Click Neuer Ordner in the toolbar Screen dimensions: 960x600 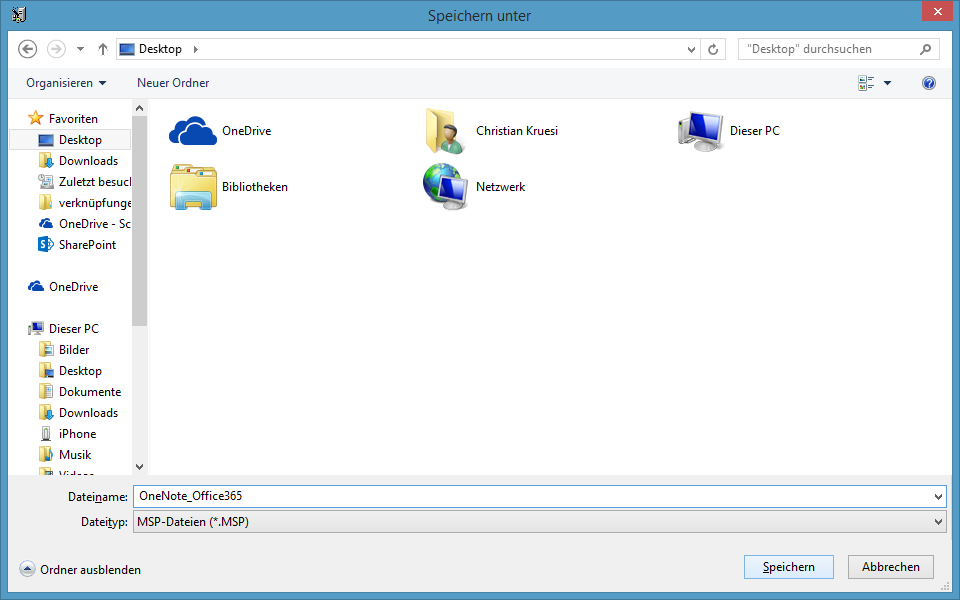coord(173,83)
